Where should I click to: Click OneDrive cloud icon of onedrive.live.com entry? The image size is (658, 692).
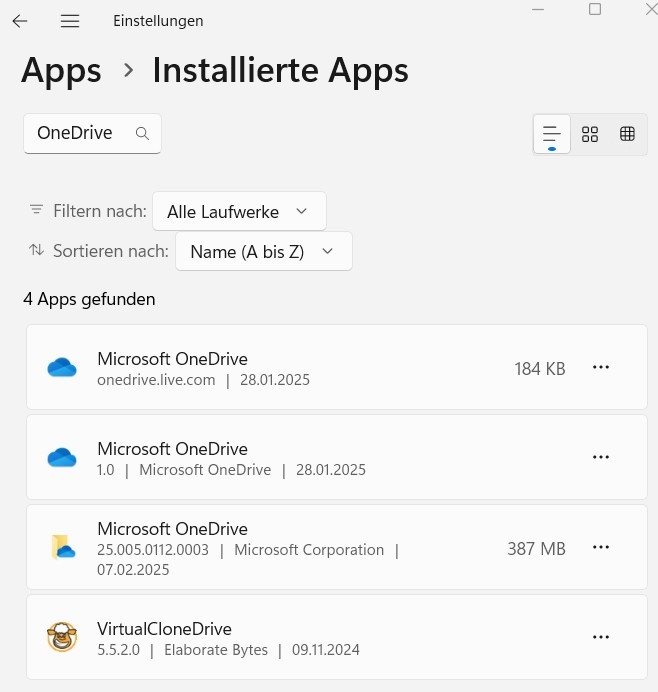[x=62, y=367]
